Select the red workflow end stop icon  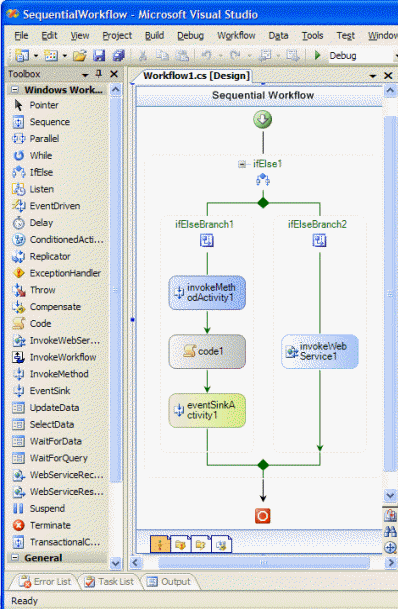pos(262,516)
